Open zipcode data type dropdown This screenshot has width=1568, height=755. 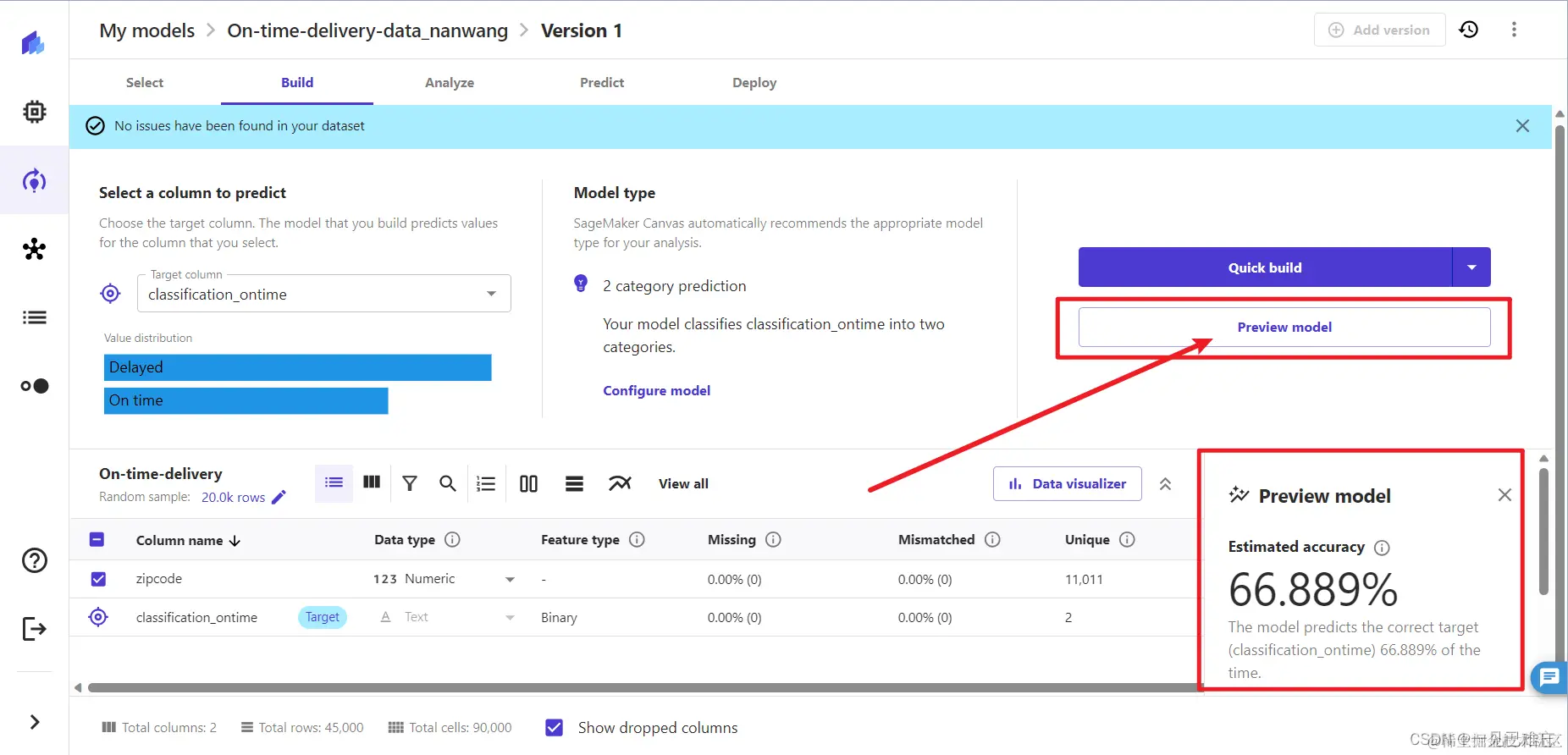click(x=510, y=580)
